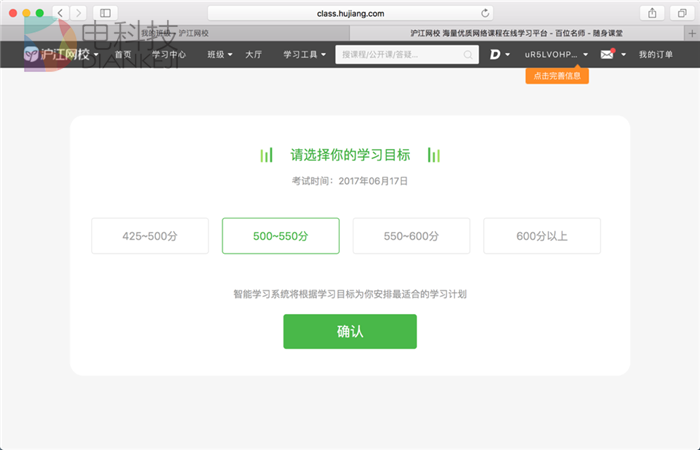Go to 首页 in the navigation bar
The height and width of the screenshot is (450, 700).
(x=123, y=54)
